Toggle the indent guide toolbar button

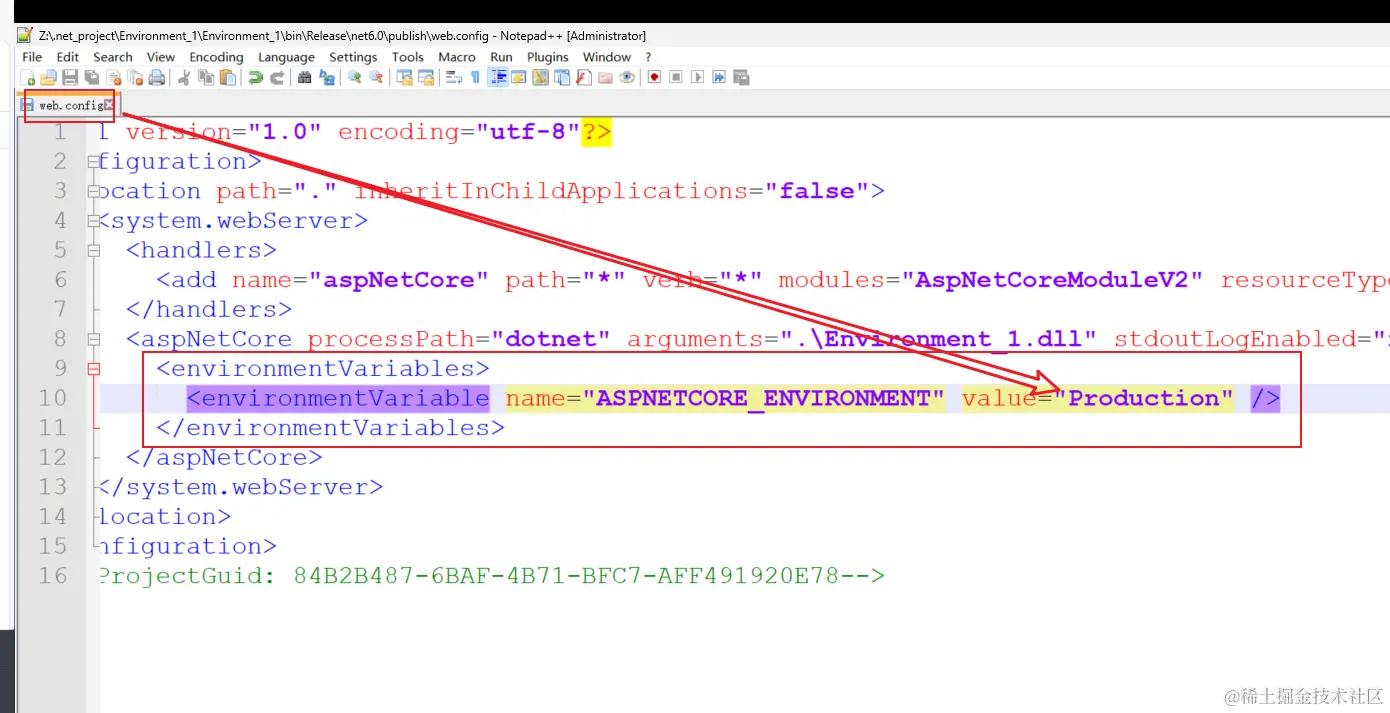point(497,77)
